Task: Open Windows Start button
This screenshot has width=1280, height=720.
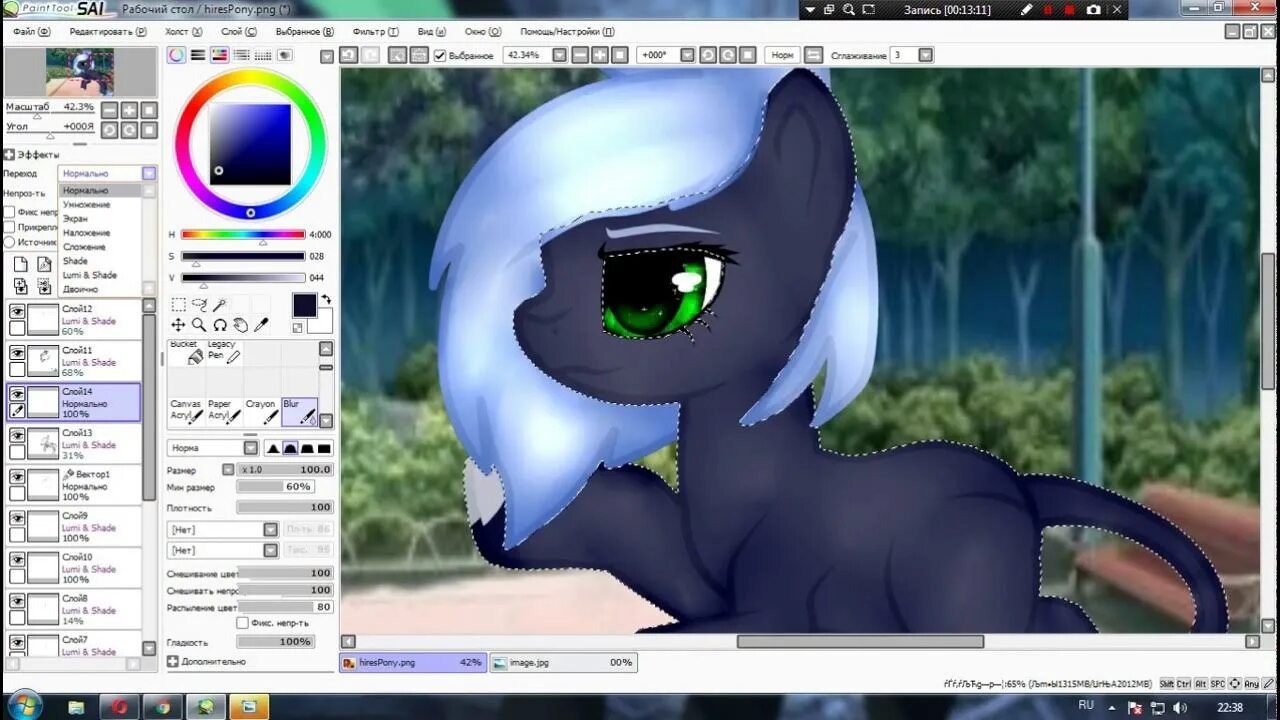Action: [24, 705]
